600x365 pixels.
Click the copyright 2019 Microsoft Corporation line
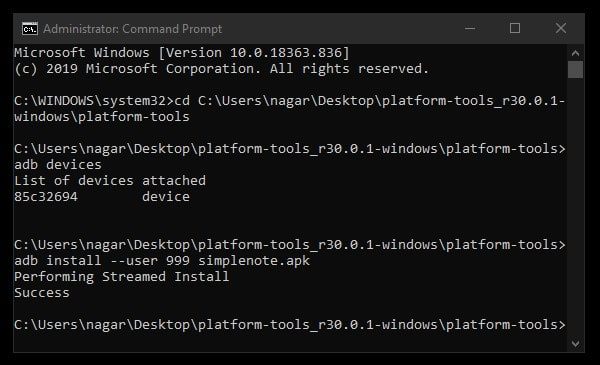click(222, 69)
